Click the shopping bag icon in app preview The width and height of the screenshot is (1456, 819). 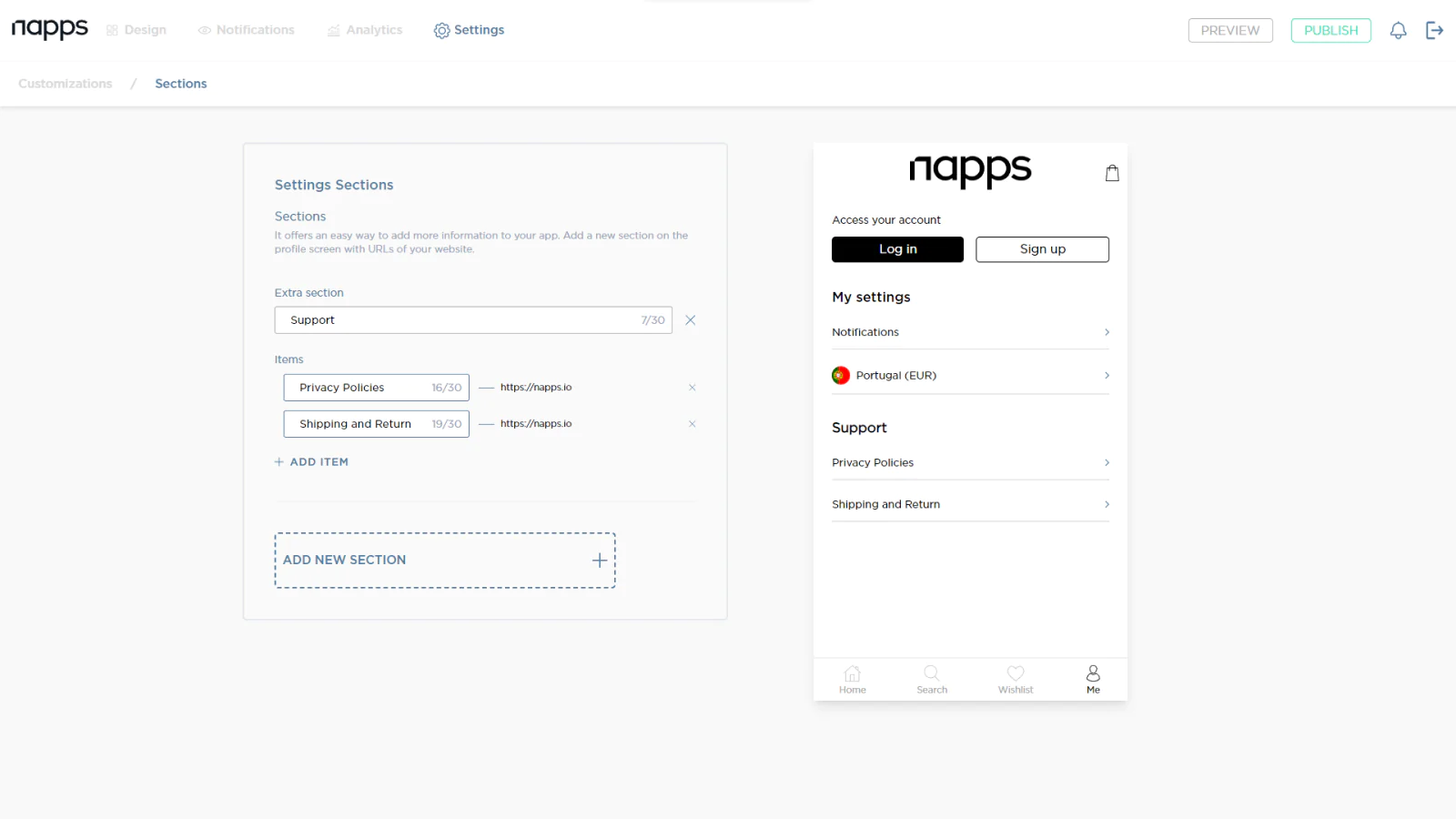(1111, 172)
